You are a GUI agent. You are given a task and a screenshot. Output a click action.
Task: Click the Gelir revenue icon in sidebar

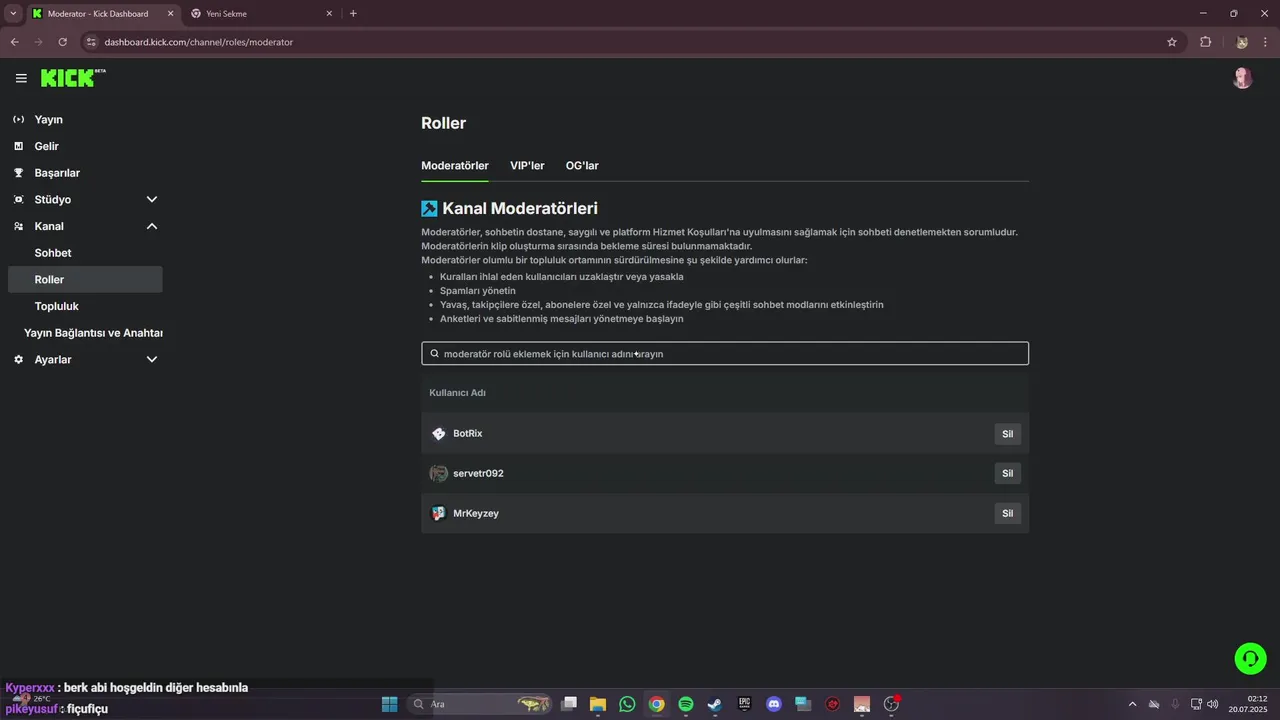[x=18, y=146]
